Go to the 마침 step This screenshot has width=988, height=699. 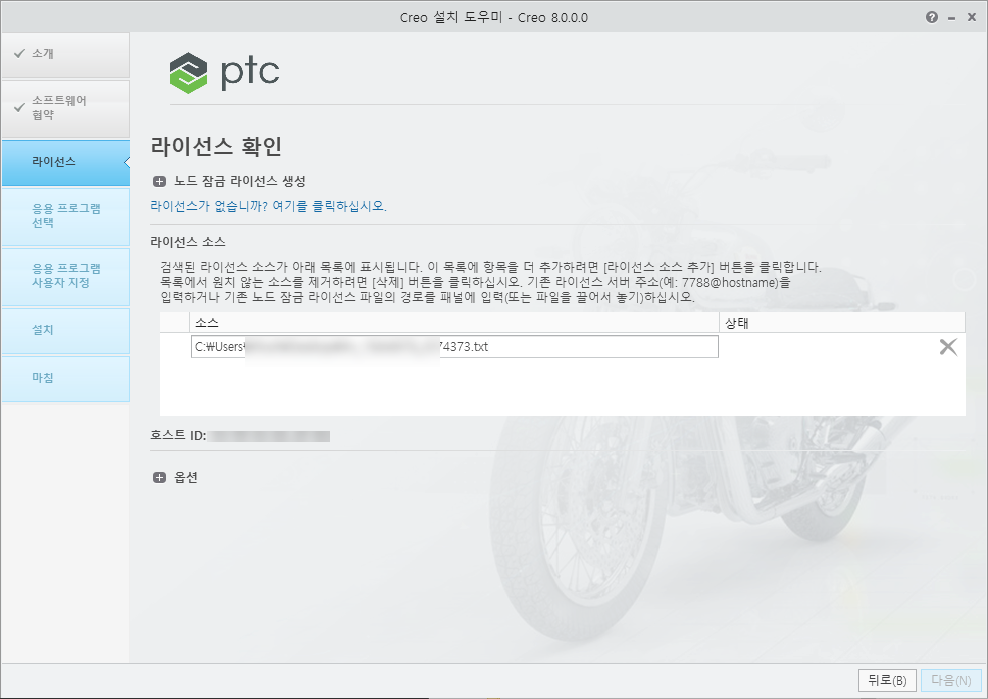[66, 378]
